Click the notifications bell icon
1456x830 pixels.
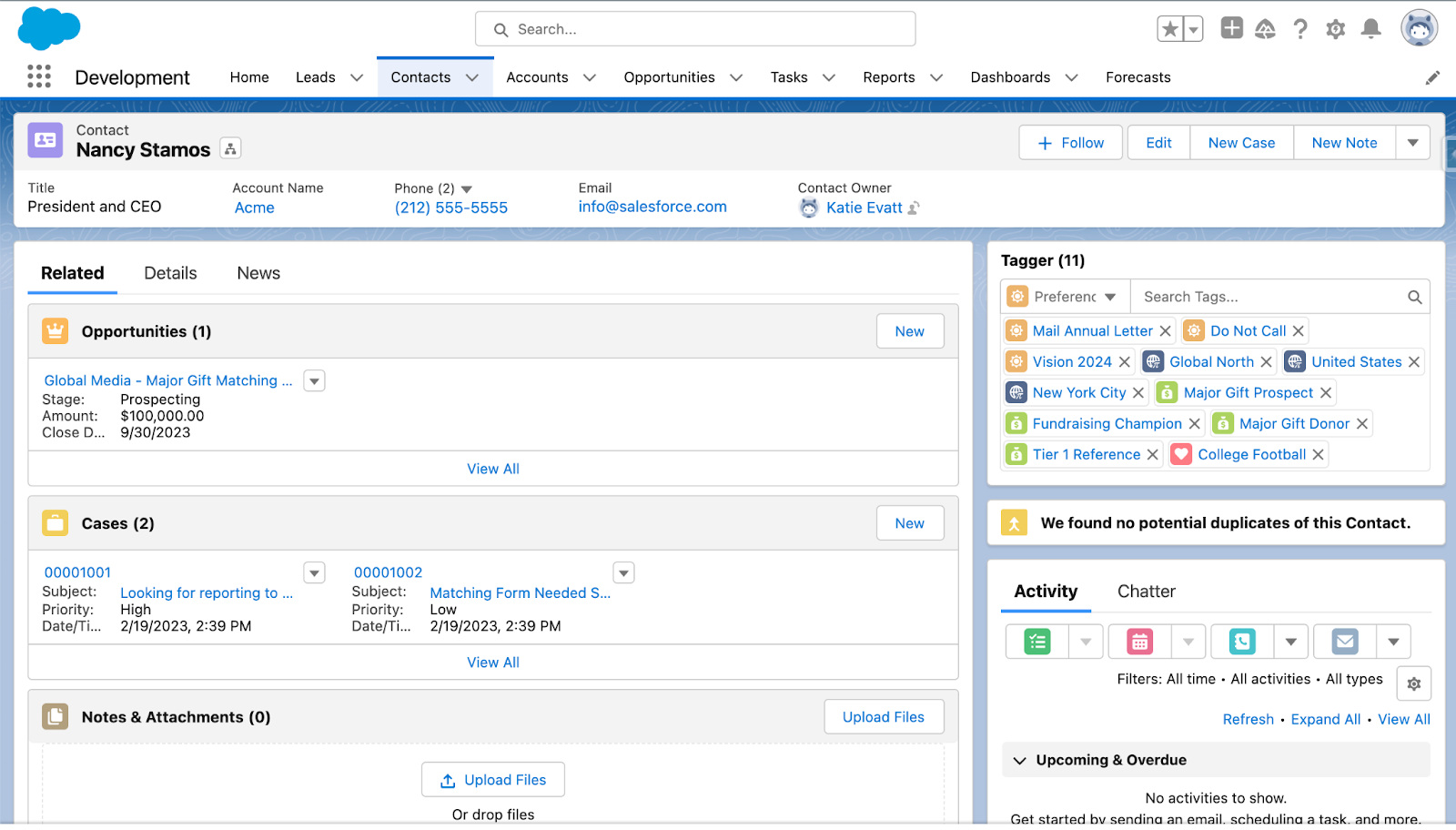point(1370,29)
